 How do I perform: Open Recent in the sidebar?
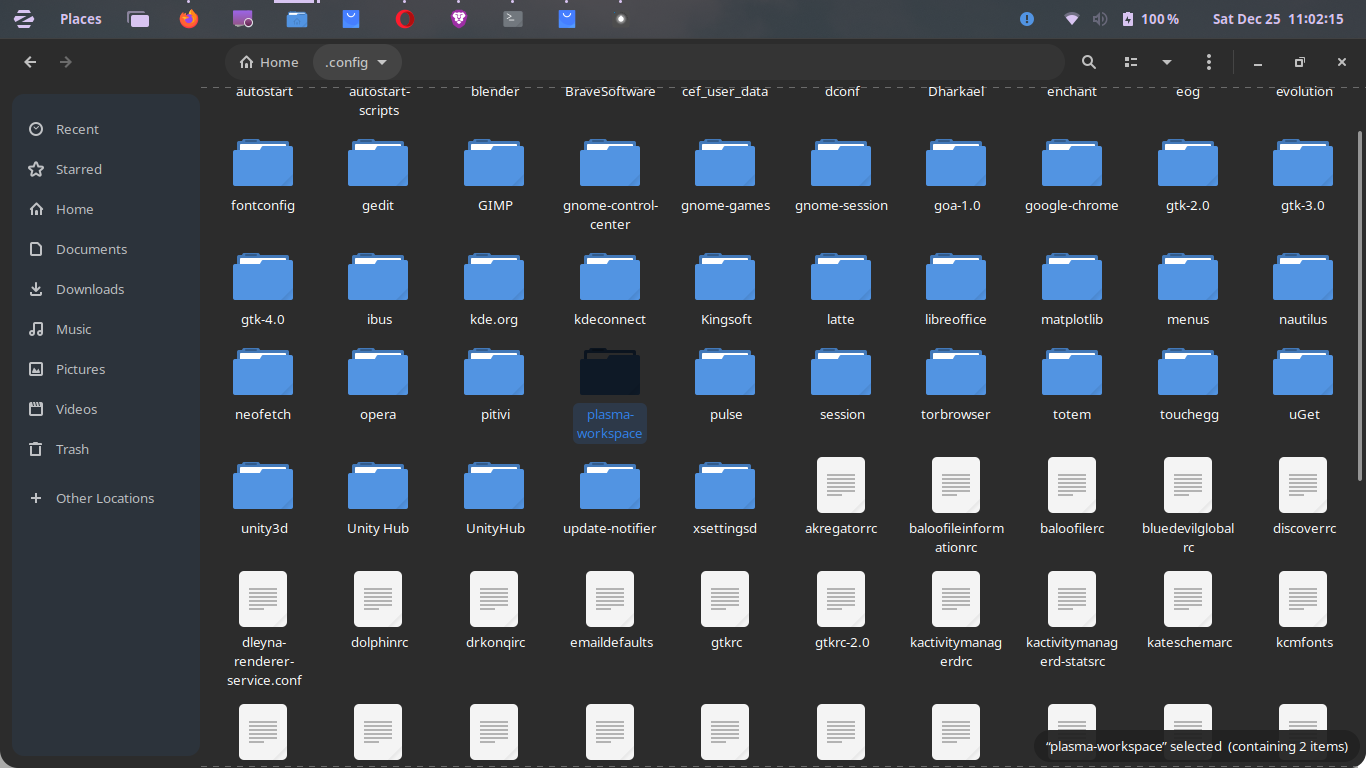pos(77,129)
